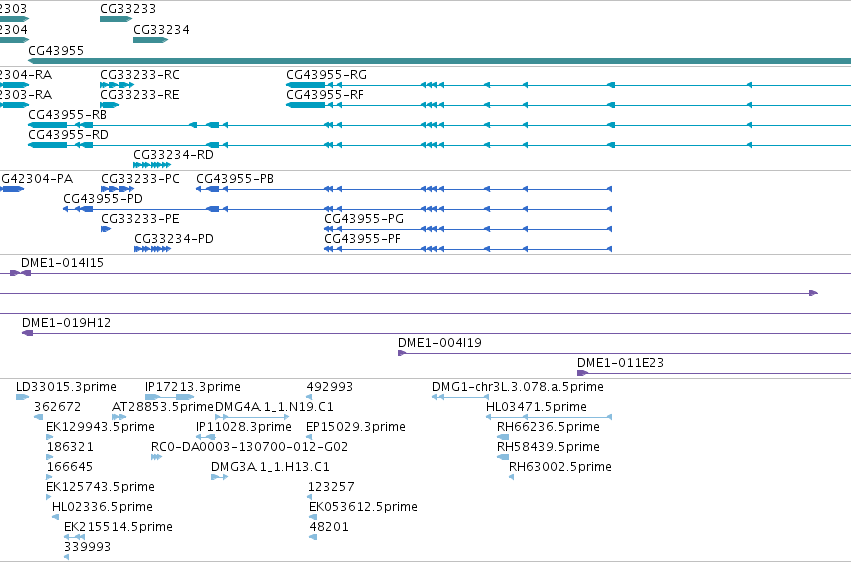Select feature 123257
Viewport: 851px width, 562px height.
pyautogui.click(x=331, y=488)
